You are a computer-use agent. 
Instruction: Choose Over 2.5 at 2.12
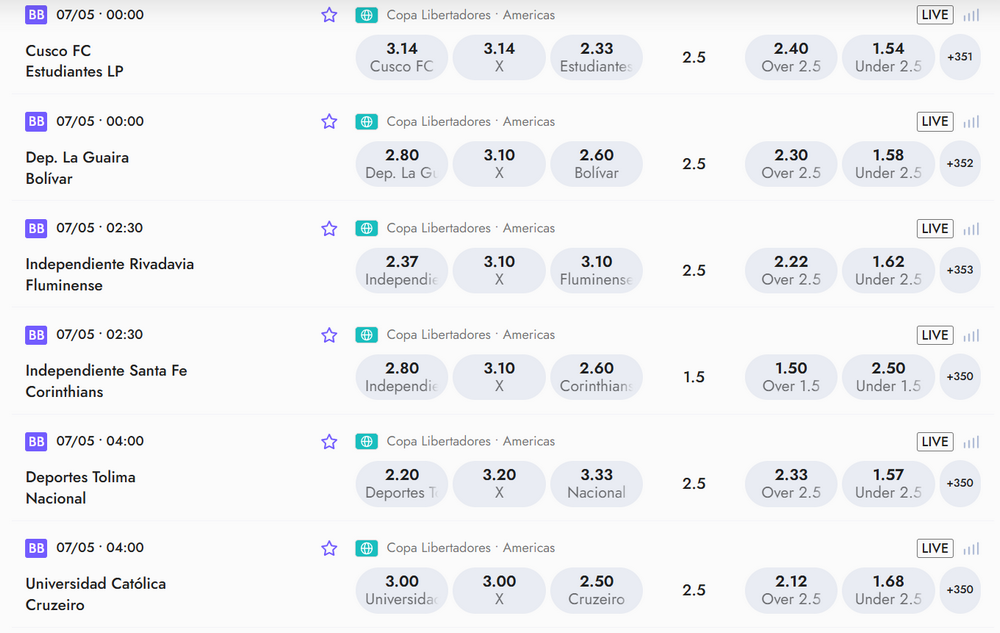click(x=791, y=590)
